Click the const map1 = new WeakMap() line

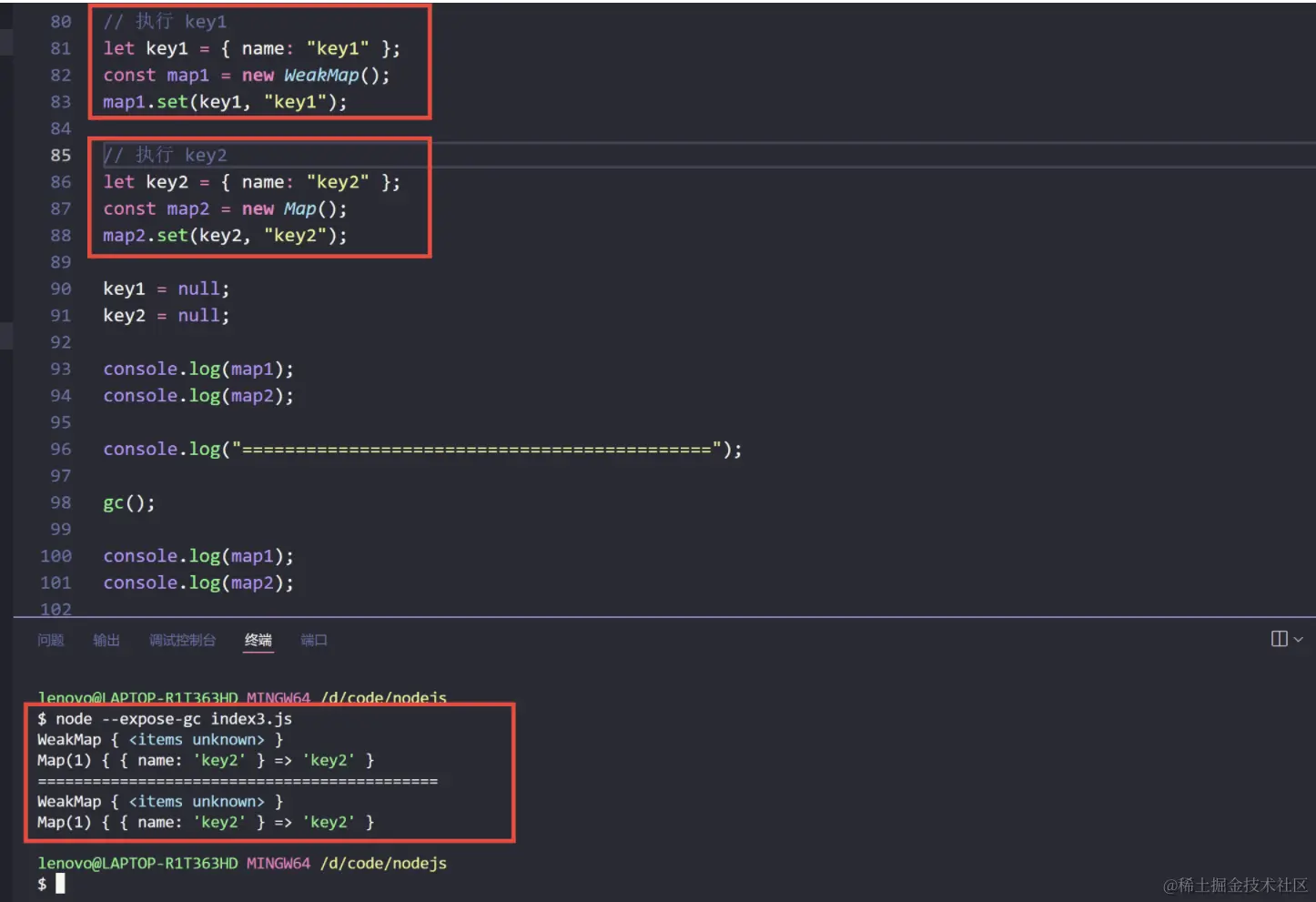point(246,76)
